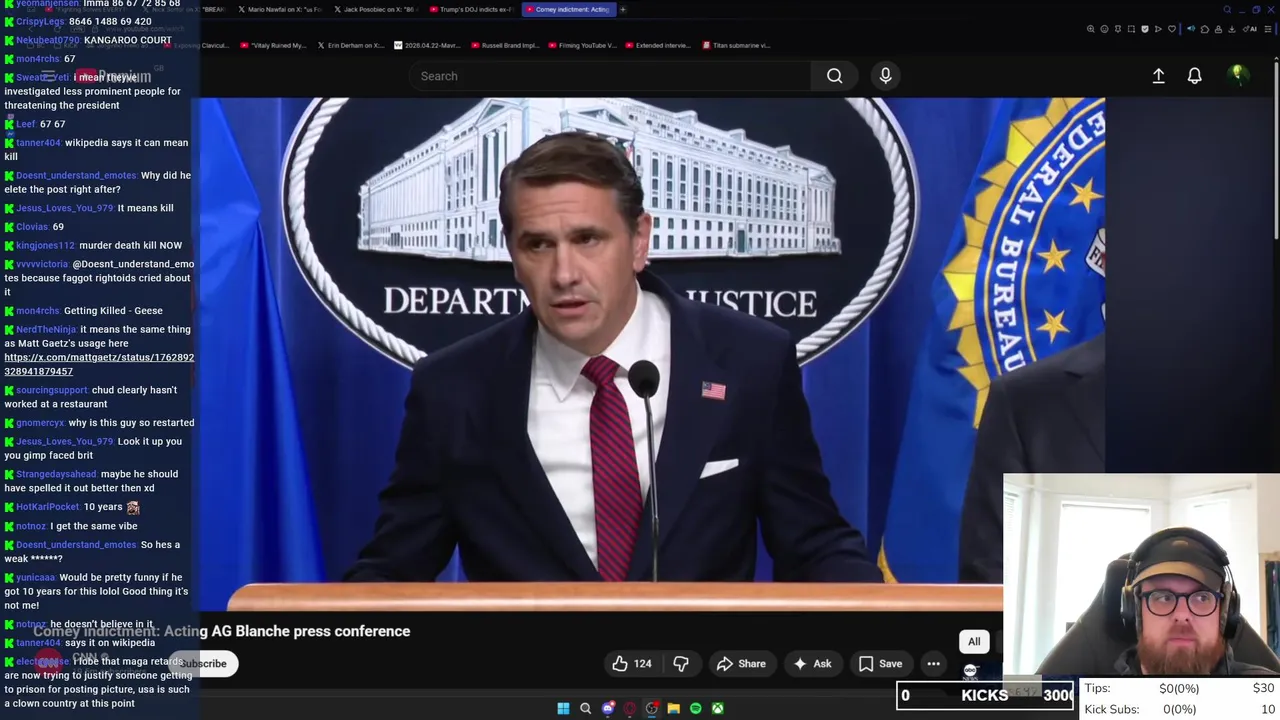Image resolution: width=1280 pixels, height=720 pixels.
Task: Take a snapshot with the dashed-square icon
Action: coord(1131,29)
